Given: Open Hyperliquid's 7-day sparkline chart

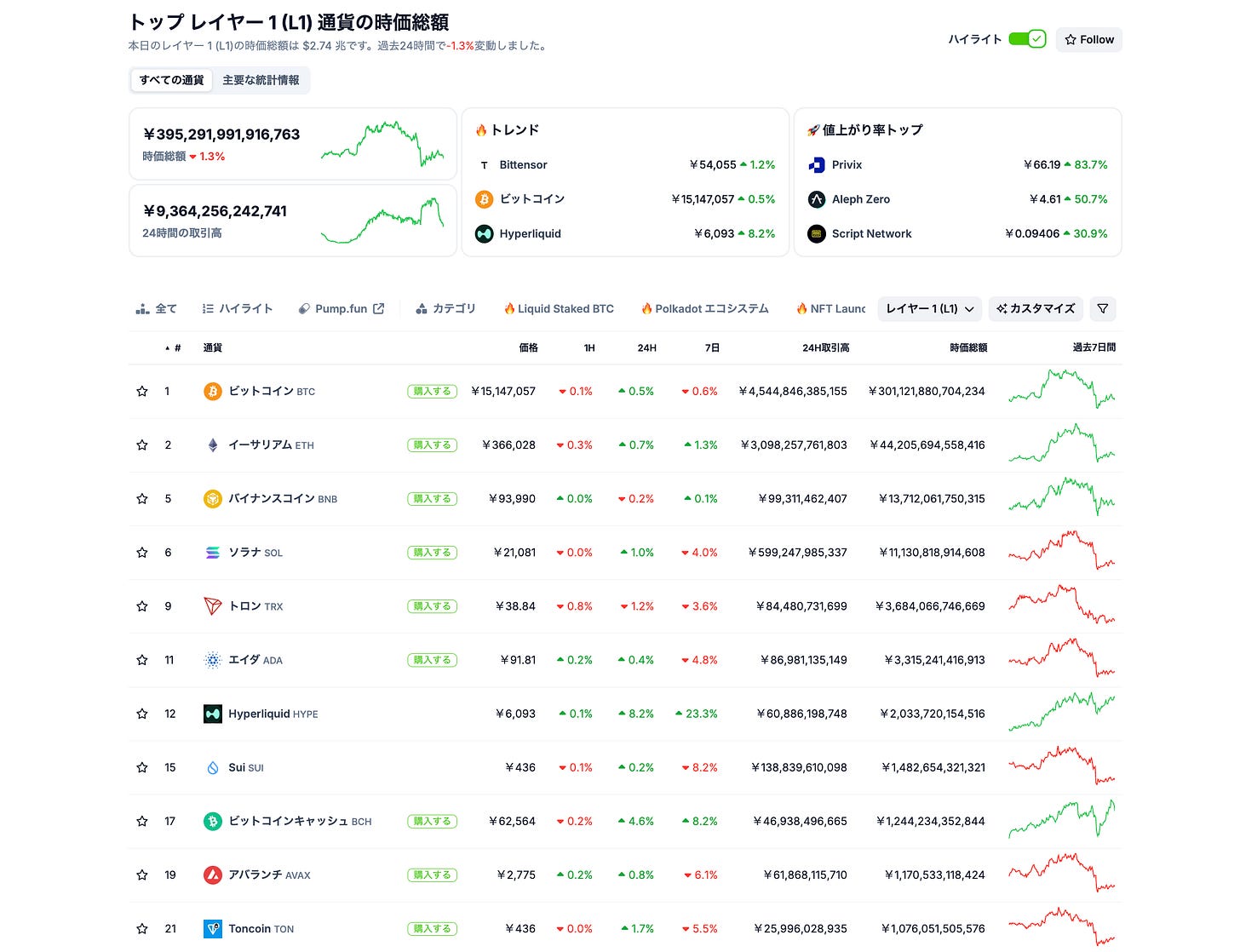Looking at the screenshot, I should 1061,711.
